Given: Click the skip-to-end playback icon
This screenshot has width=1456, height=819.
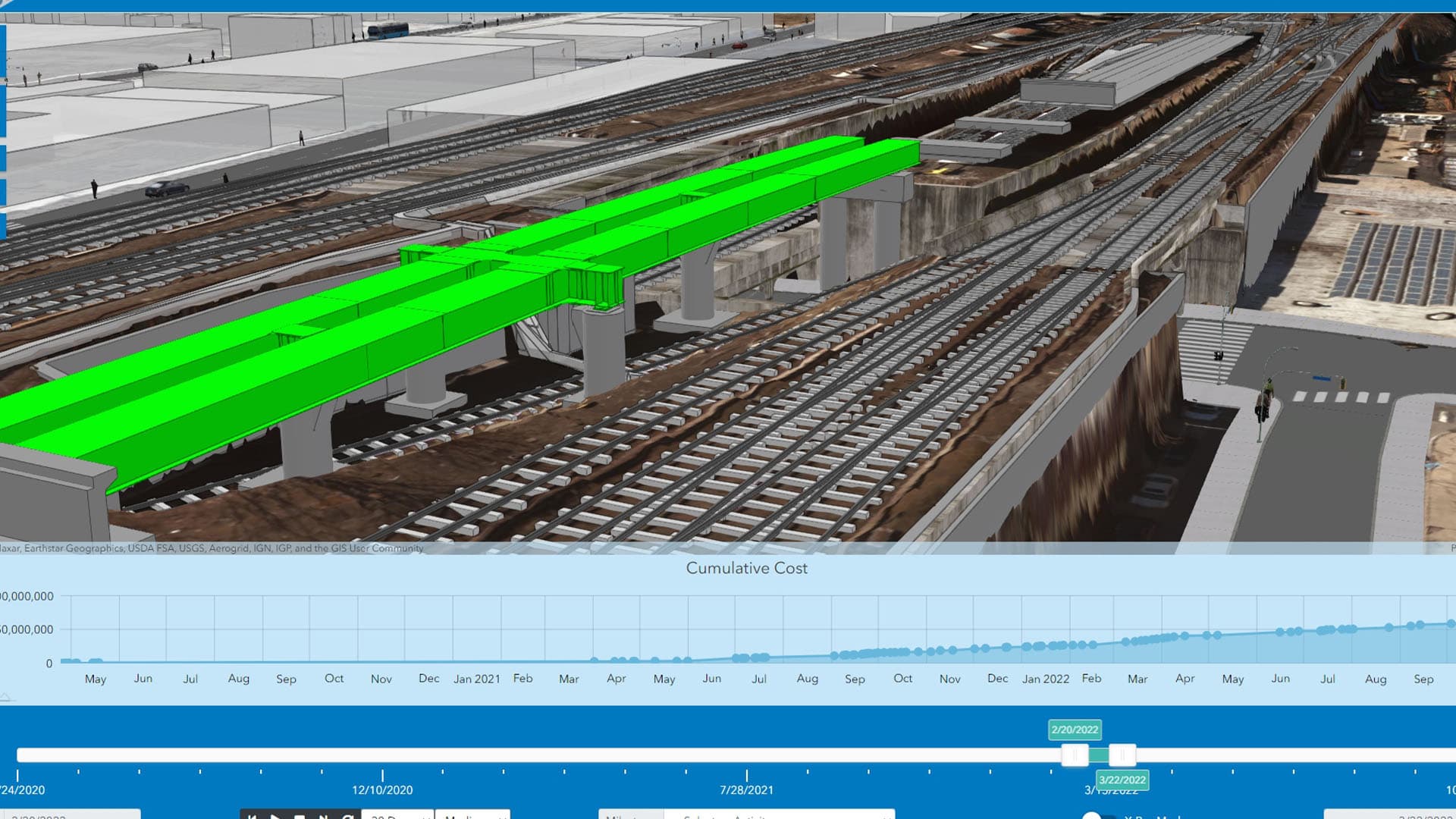Looking at the screenshot, I should tap(323, 816).
